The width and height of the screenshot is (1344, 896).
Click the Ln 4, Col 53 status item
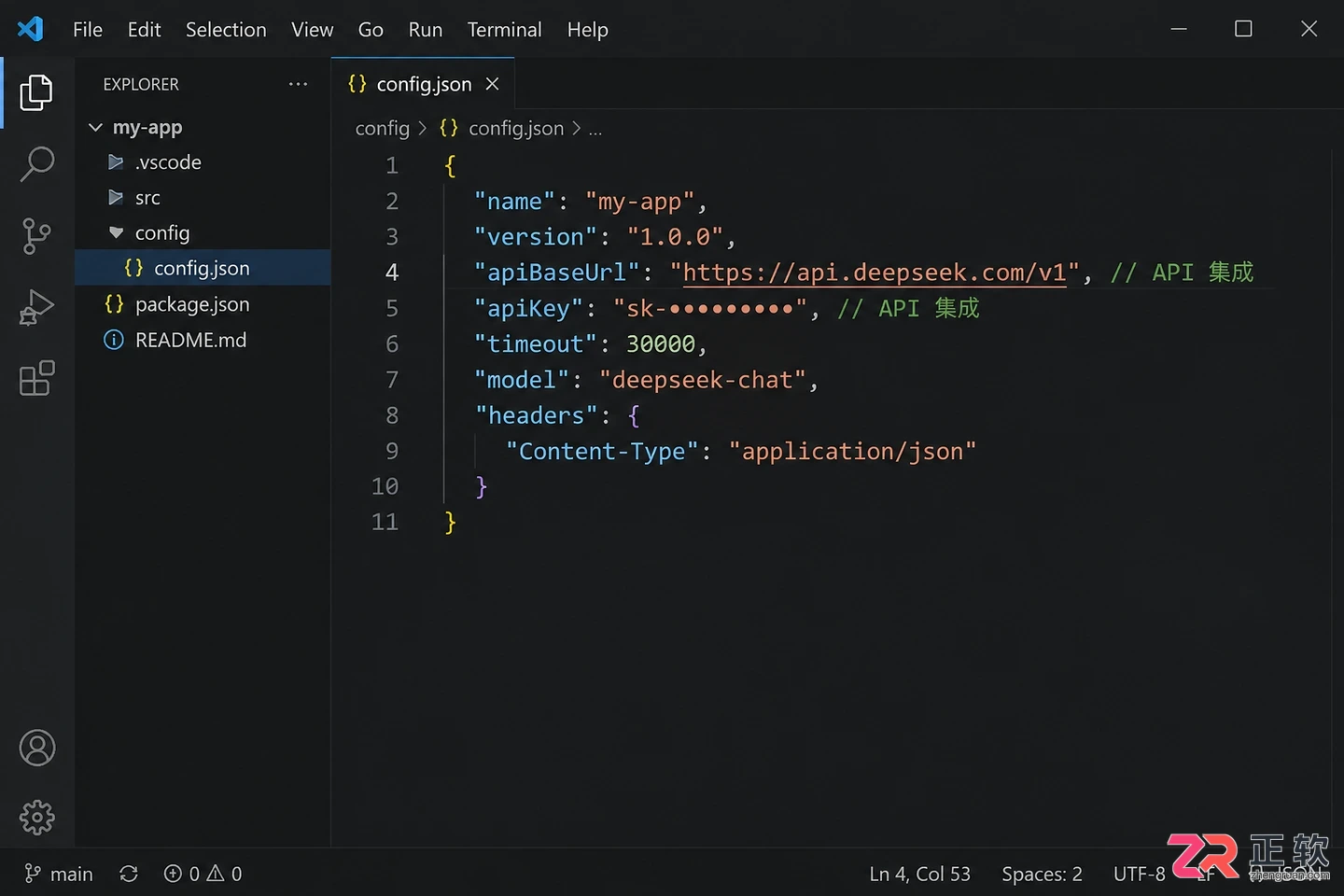coord(919,874)
